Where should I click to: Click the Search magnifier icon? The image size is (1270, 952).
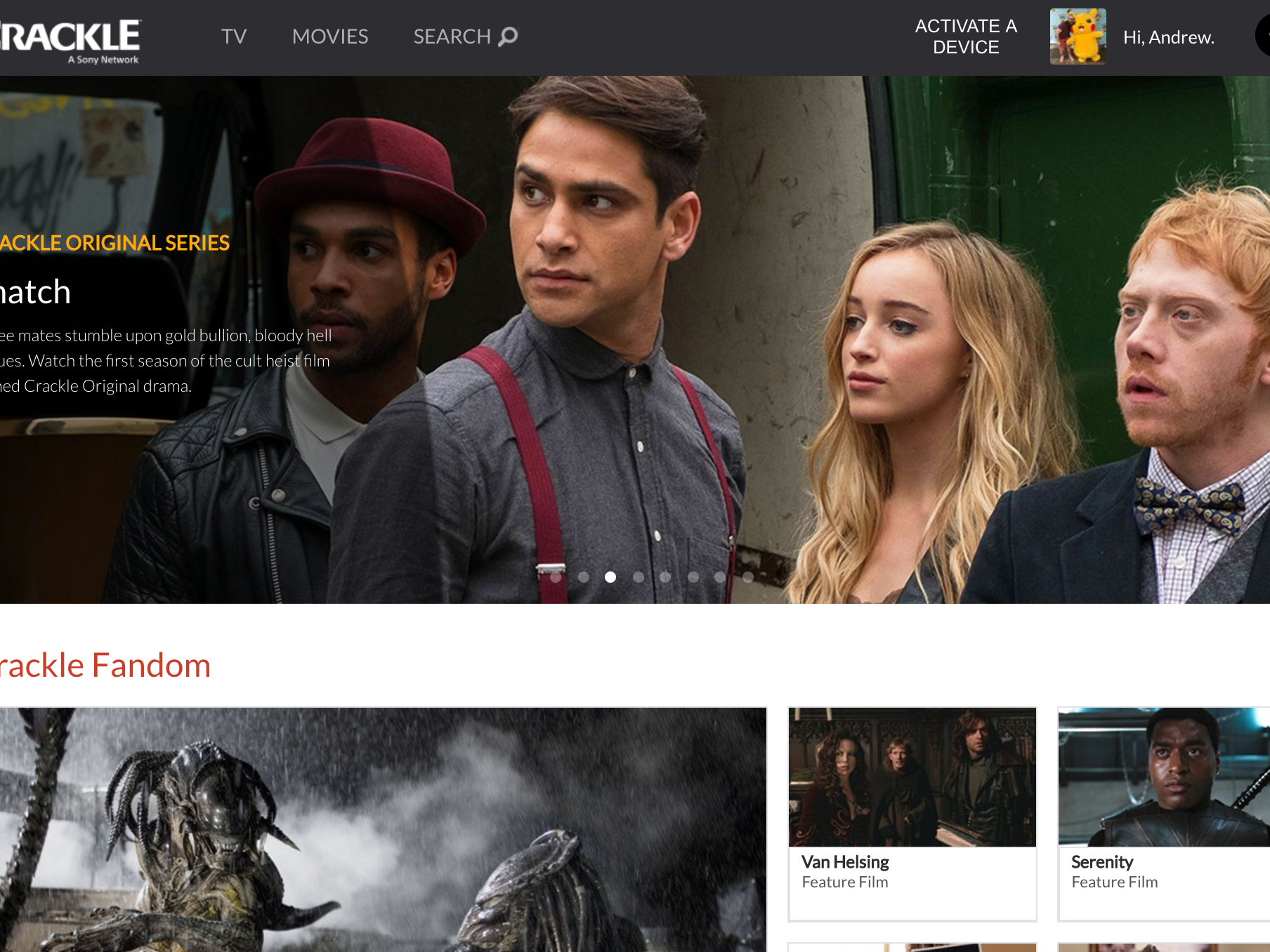[x=508, y=37]
